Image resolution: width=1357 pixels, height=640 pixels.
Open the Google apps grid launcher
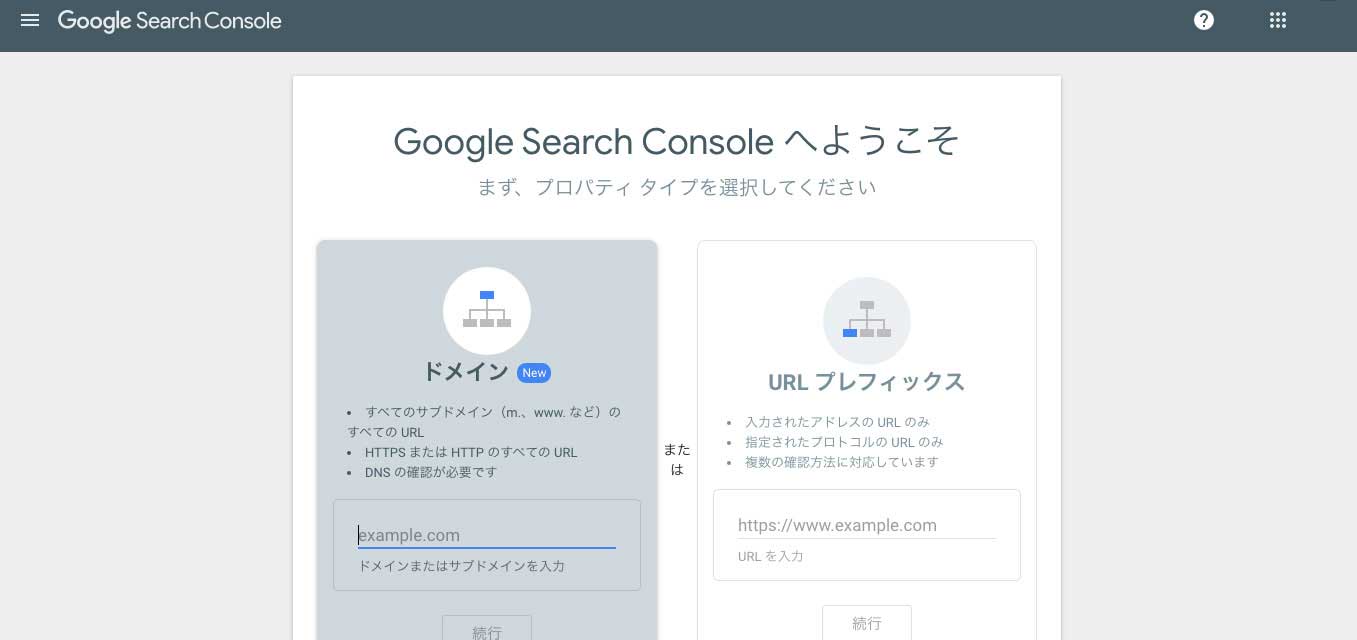pos(1277,20)
